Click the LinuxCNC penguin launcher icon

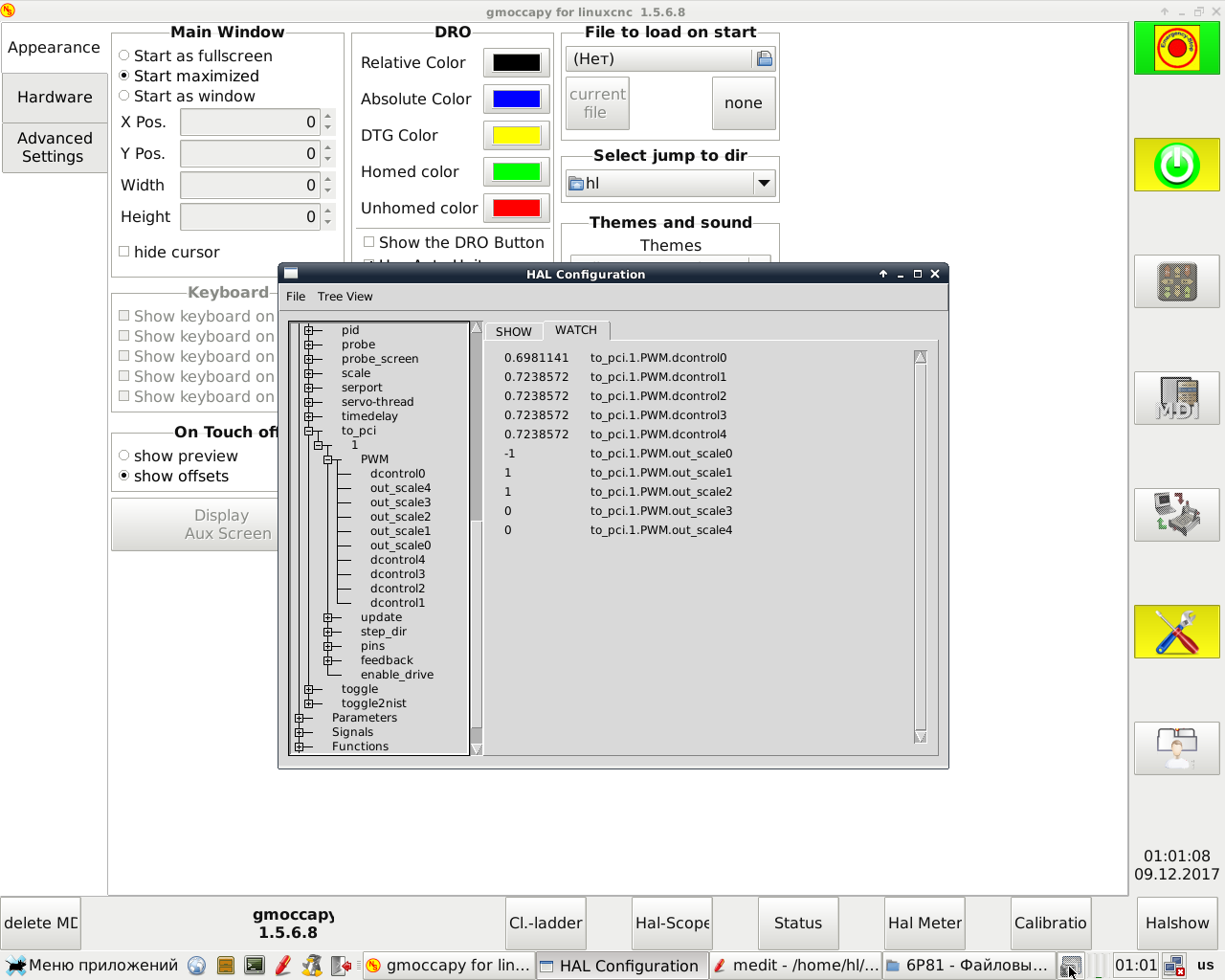(312, 966)
